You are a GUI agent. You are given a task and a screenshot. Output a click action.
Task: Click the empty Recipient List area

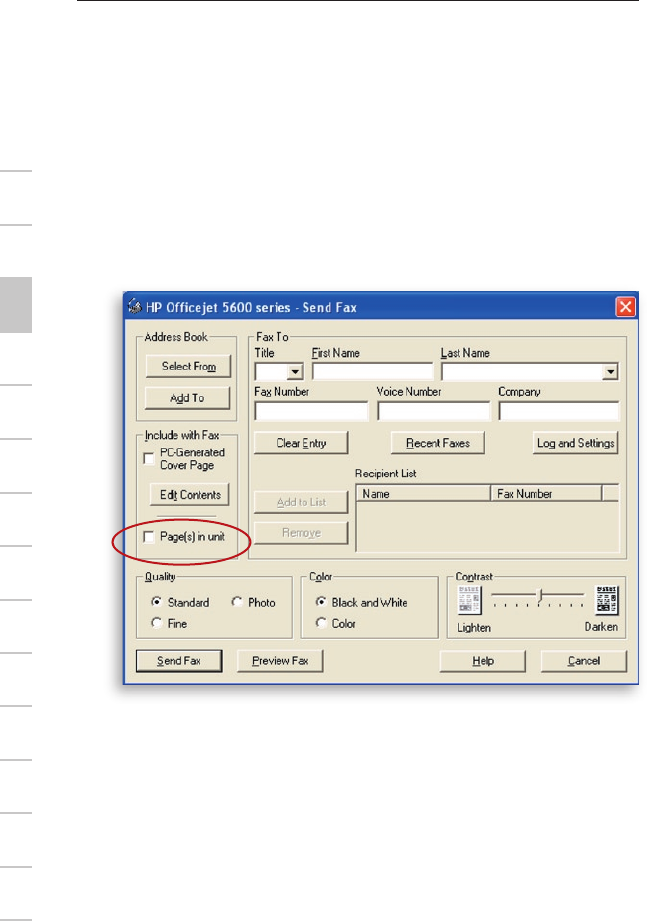tap(487, 526)
